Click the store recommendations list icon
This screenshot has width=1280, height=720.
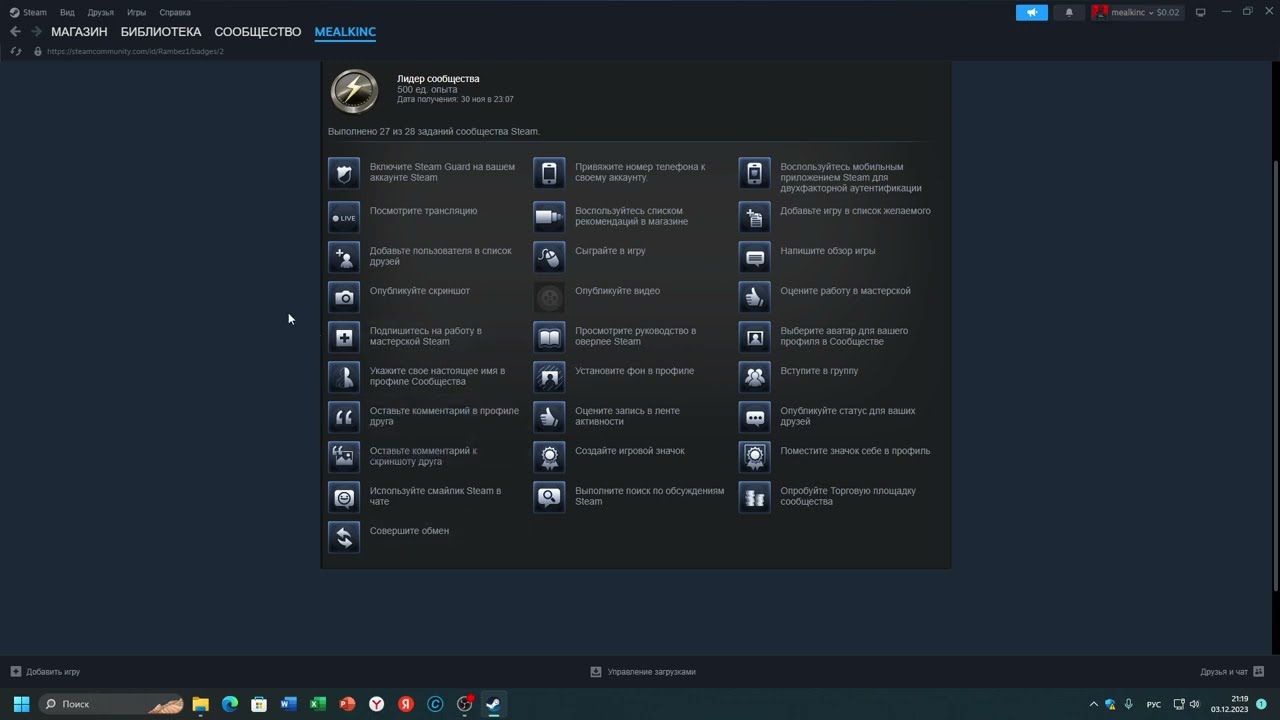pyautogui.click(x=549, y=217)
